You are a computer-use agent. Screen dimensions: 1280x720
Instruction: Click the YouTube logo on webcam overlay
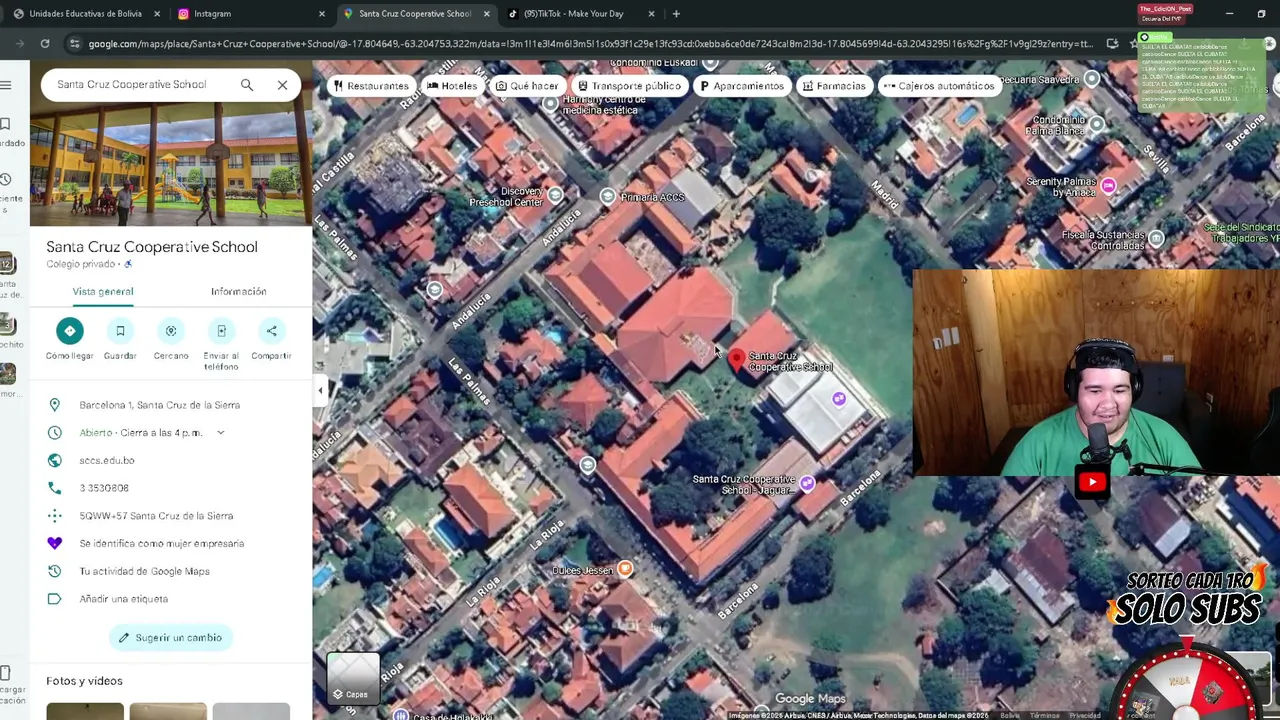(1092, 482)
